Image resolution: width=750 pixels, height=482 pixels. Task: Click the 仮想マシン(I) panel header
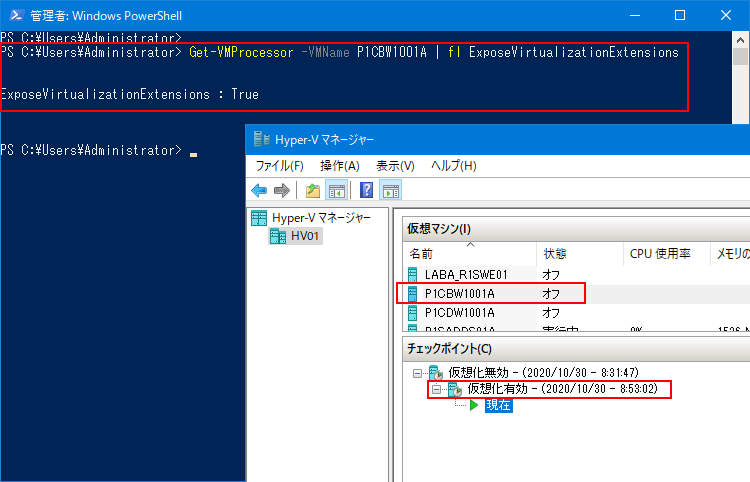[576, 229]
